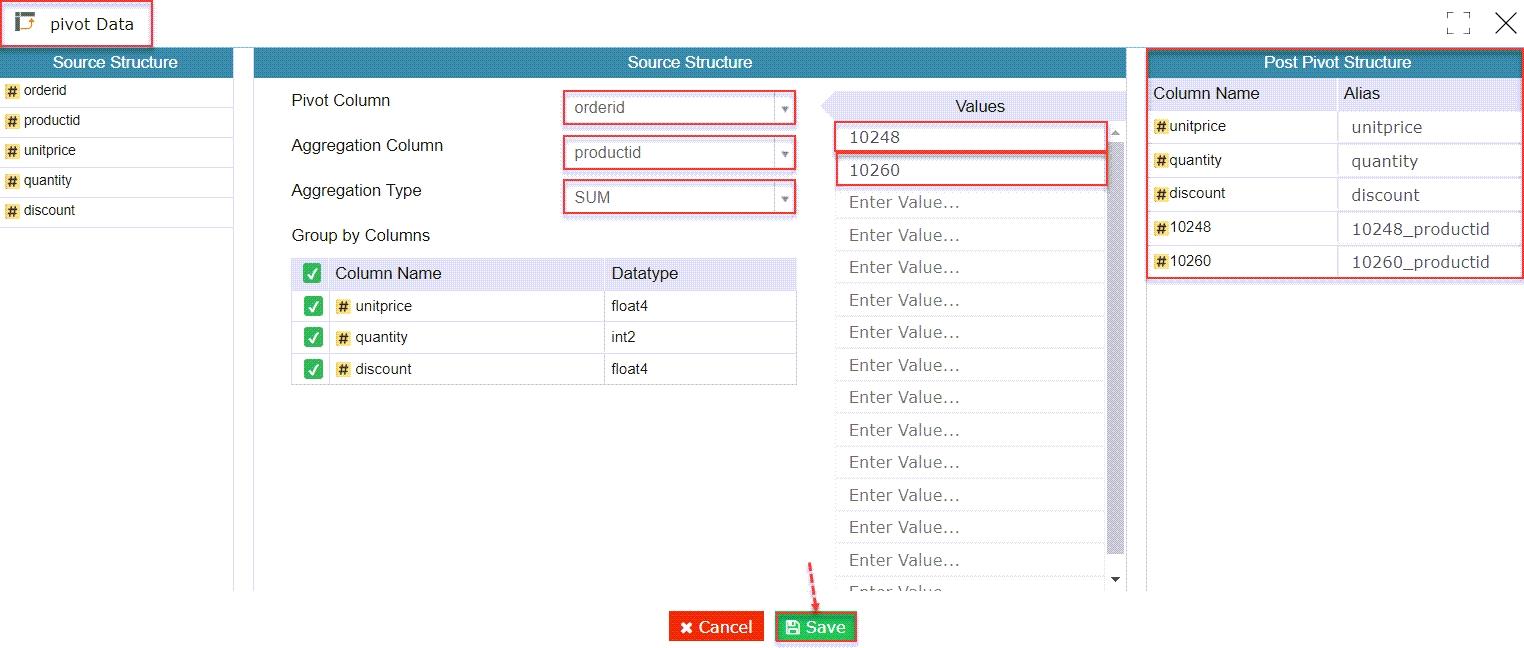Click the numeric type icon beside orderid
Image resolution: width=1524 pixels, height=648 pixels.
click(x=14, y=90)
